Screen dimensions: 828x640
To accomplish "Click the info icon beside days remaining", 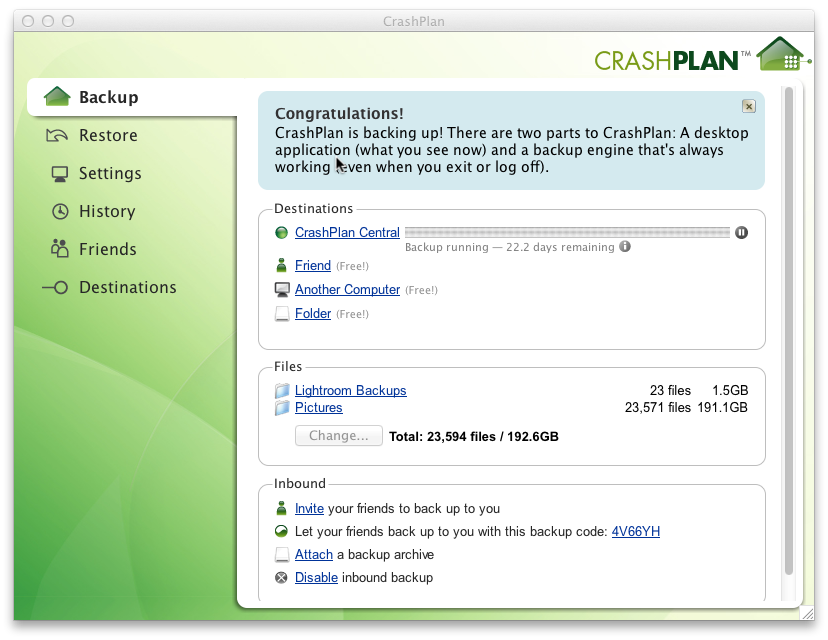I will pos(625,246).
